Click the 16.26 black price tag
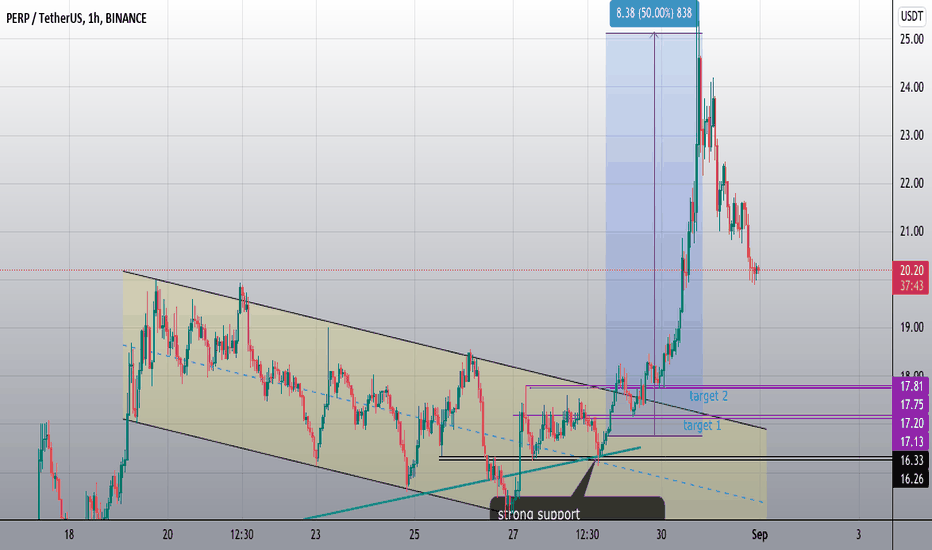The width and height of the screenshot is (932, 550). point(912,479)
